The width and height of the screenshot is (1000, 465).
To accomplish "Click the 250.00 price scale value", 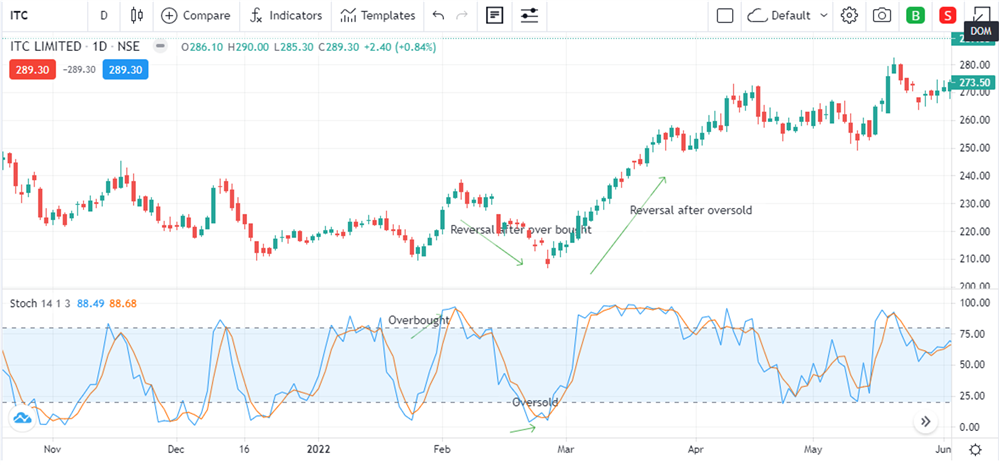I will tap(975, 148).
